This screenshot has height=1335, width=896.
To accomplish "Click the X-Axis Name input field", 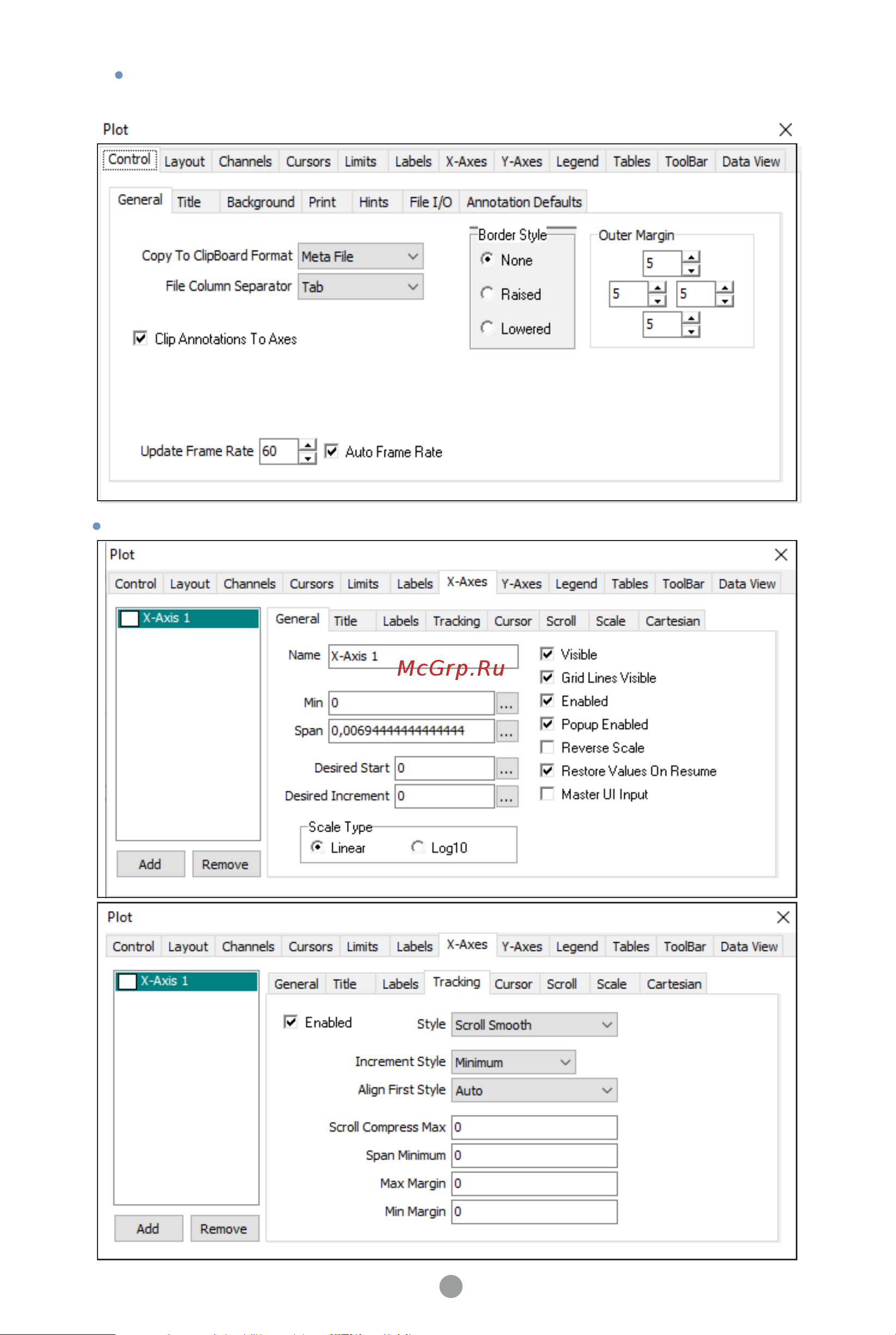I will pos(423,656).
